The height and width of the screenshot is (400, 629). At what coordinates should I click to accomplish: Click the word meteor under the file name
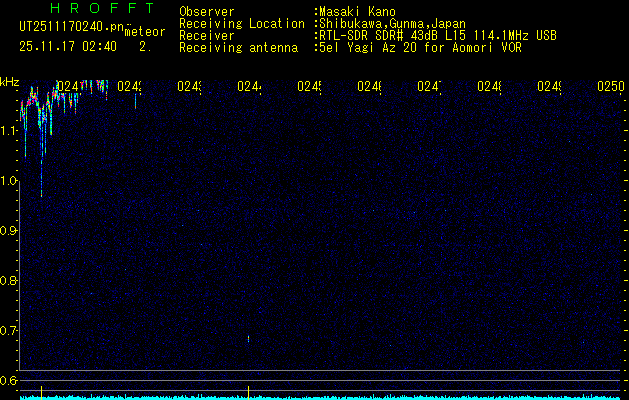145,32
